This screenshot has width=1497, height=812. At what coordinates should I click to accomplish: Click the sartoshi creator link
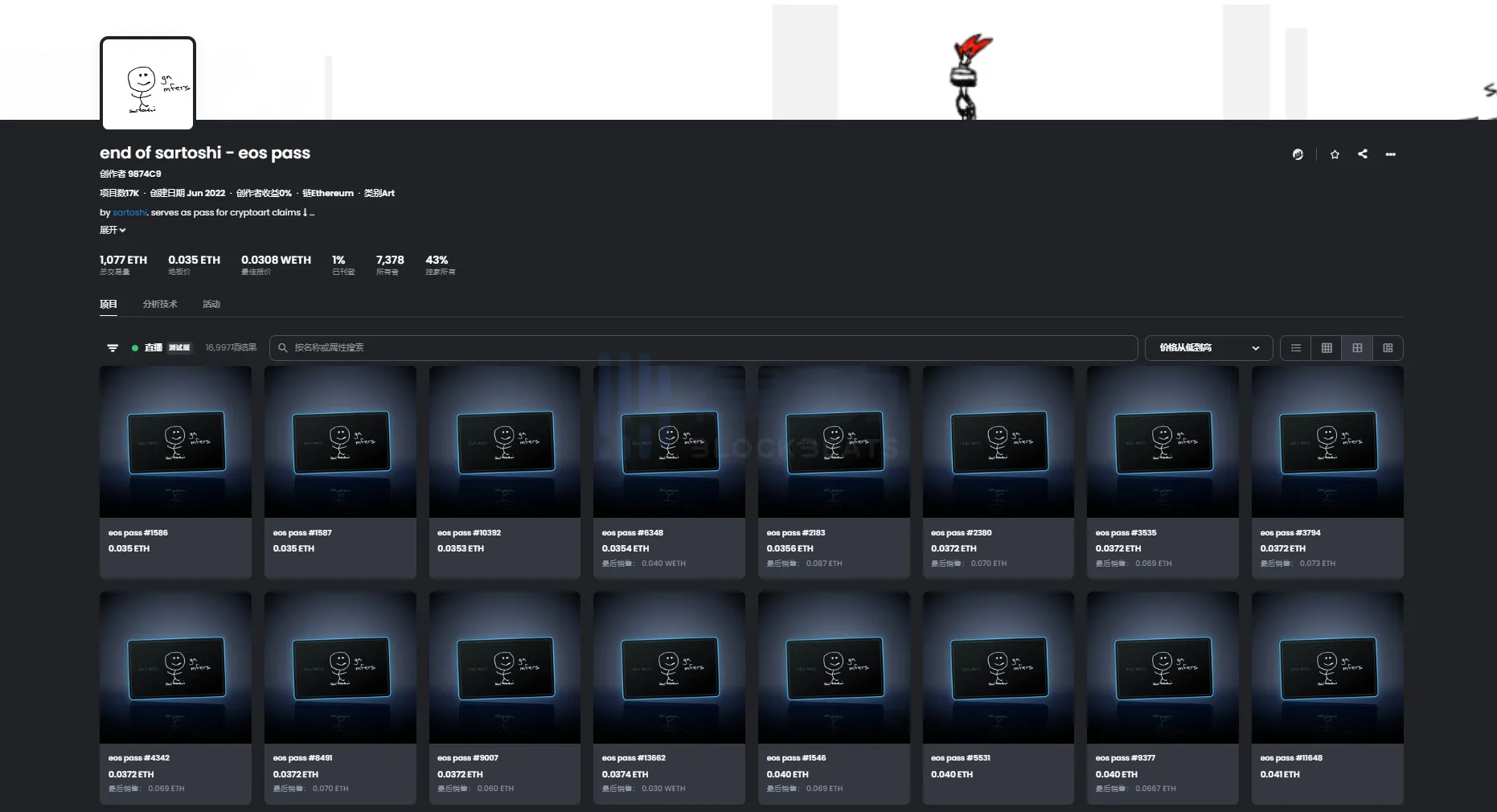(x=129, y=212)
